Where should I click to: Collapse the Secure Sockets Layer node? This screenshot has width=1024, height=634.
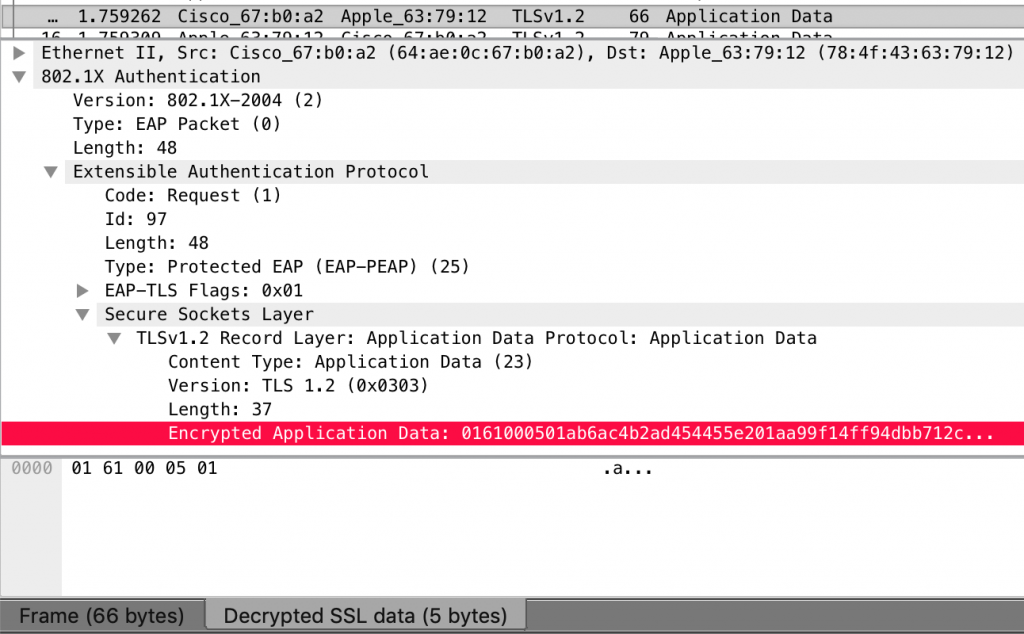point(83,315)
